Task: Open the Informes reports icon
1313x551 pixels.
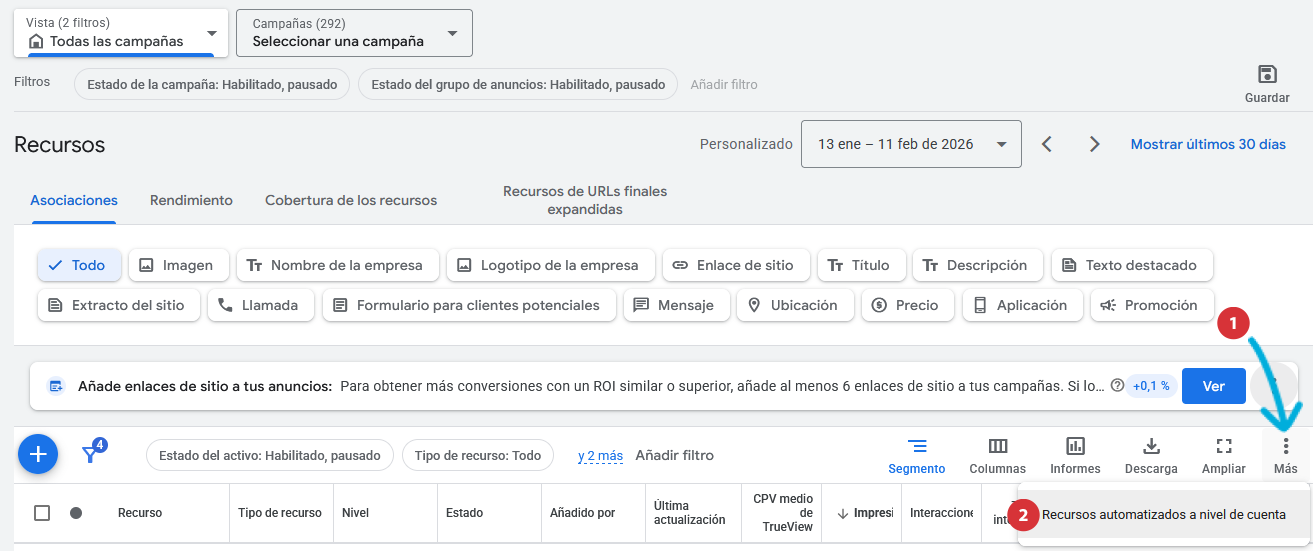Action: tap(1075, 455)
